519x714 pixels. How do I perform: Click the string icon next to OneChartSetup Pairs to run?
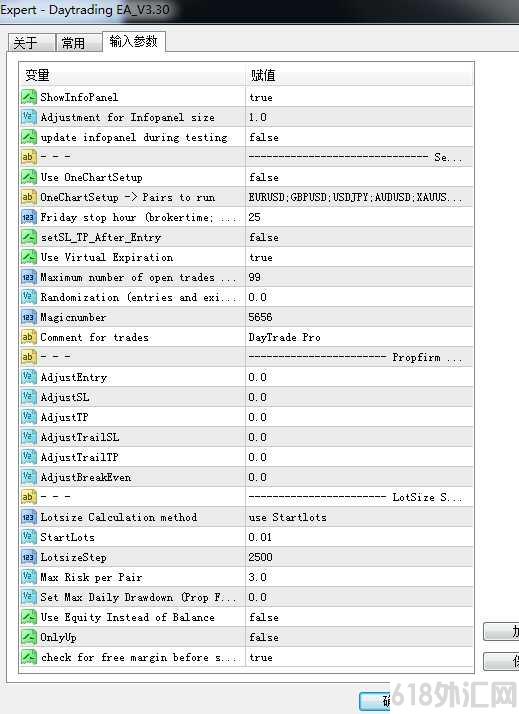pyautogui.click(x=29, y=197)
